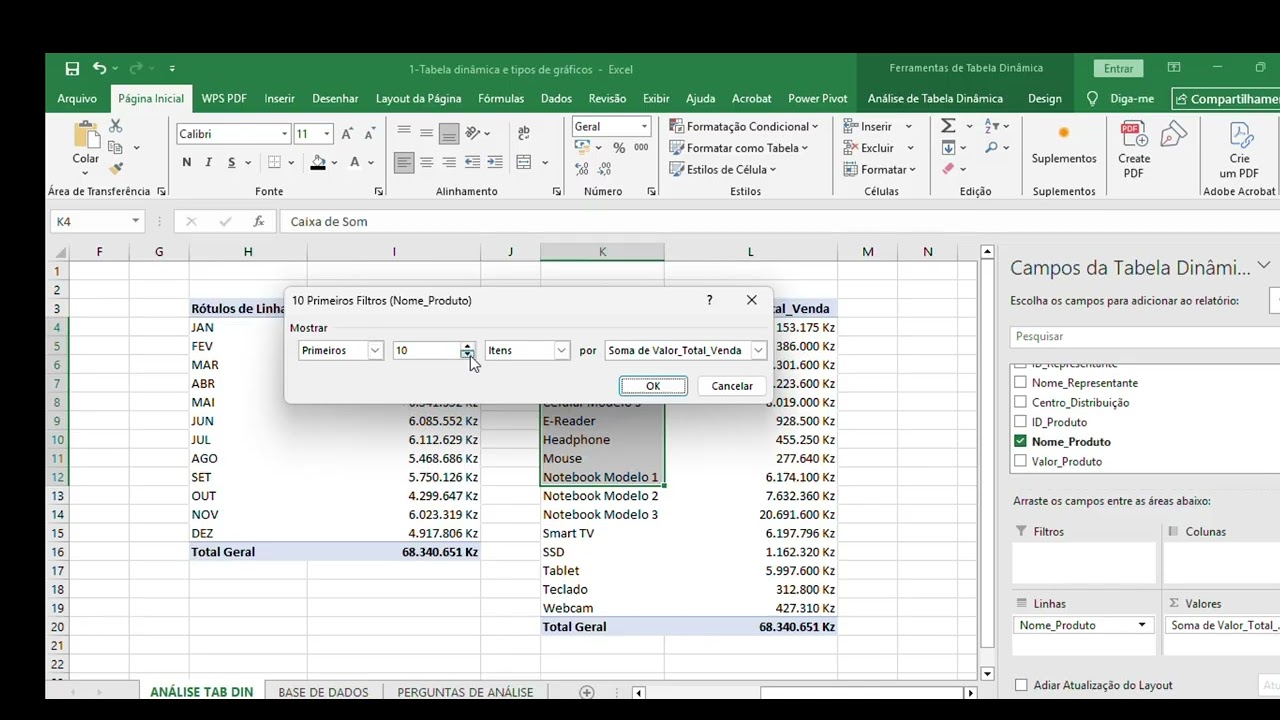Click the Entrar sign-in button
The image size is (1280, 720).
1118,68
